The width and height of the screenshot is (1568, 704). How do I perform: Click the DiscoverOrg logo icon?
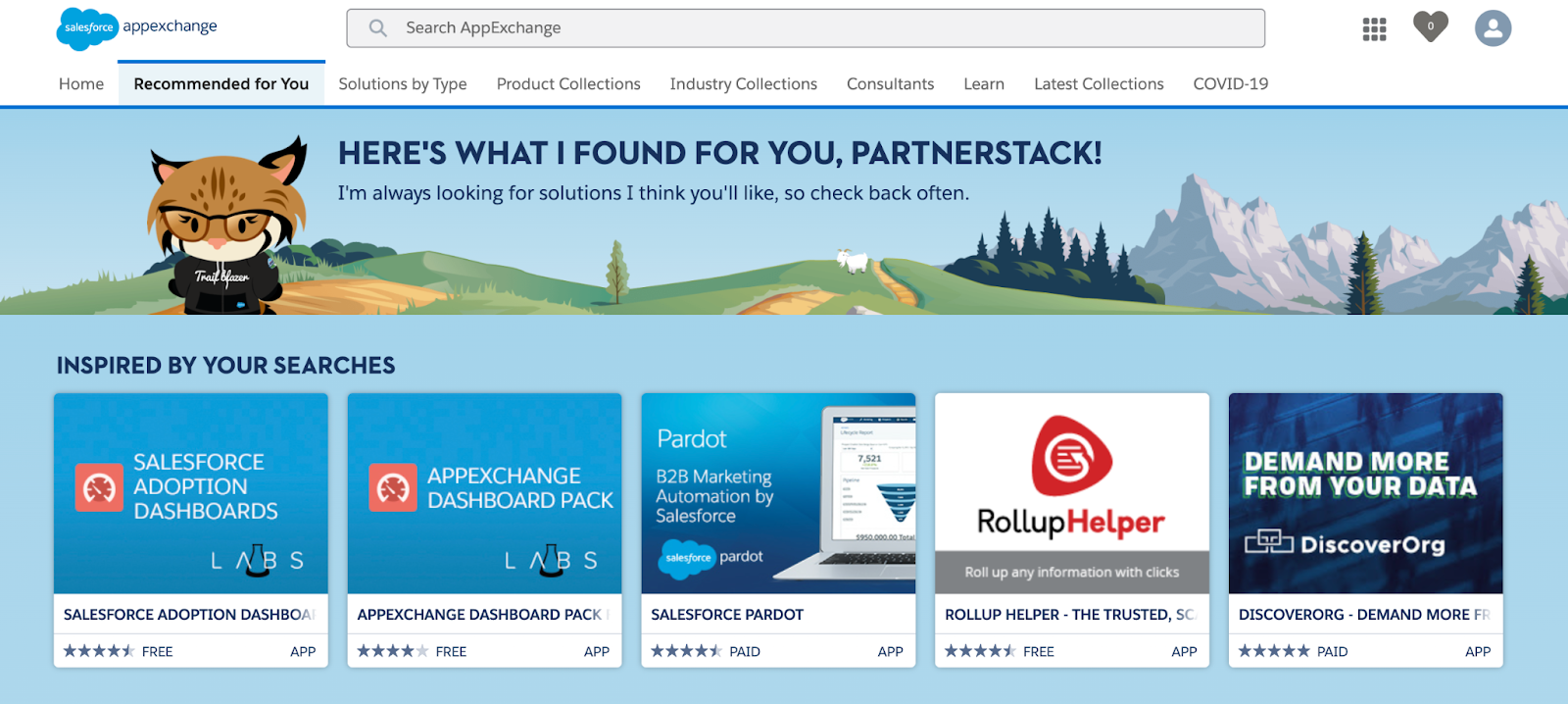1269,540
